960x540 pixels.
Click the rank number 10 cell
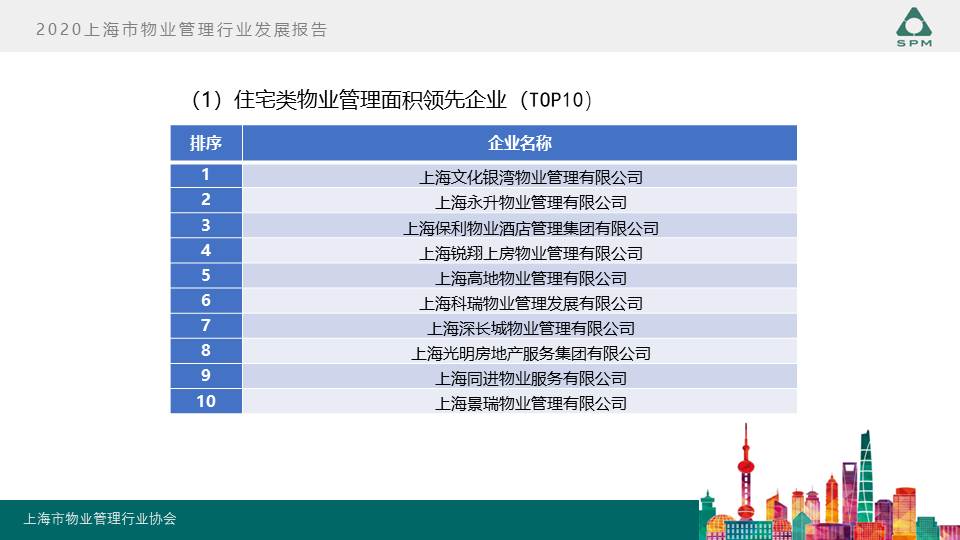tap(206, 401)
